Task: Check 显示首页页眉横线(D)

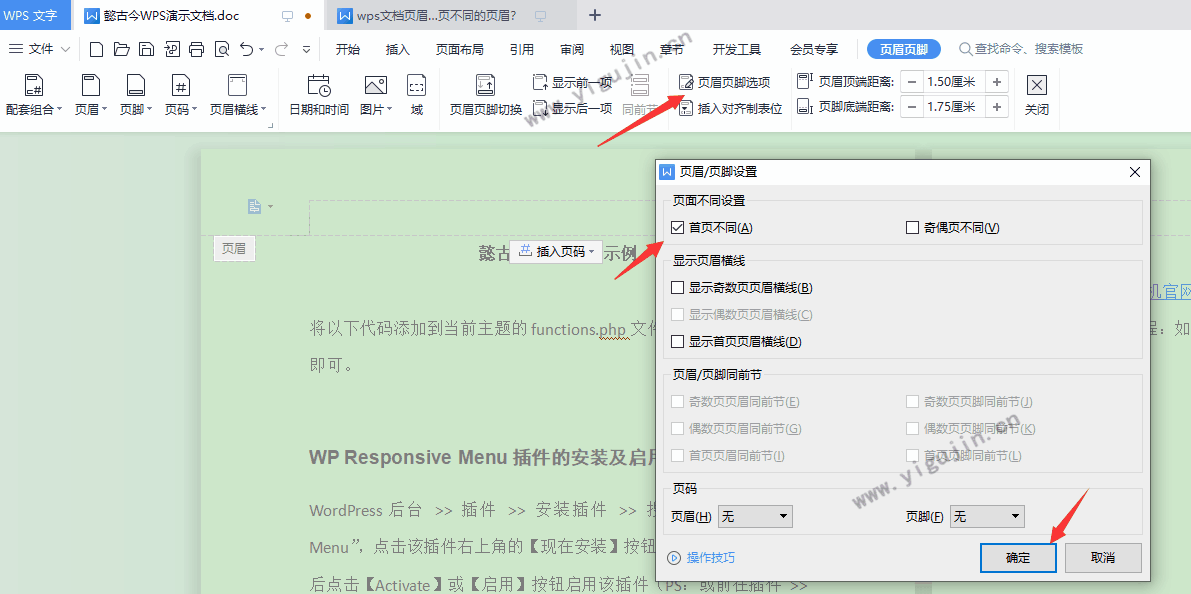Action: (x=678, y=342)
